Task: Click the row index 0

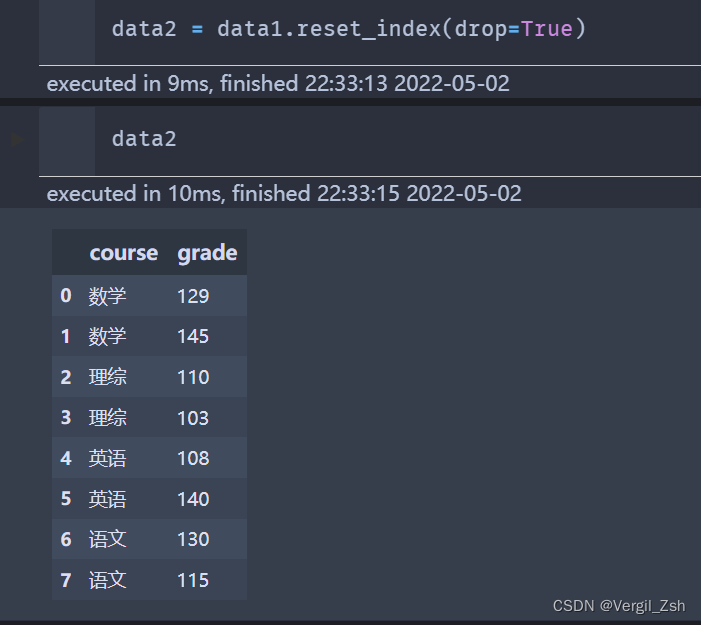Action: [x=66, y=296]
